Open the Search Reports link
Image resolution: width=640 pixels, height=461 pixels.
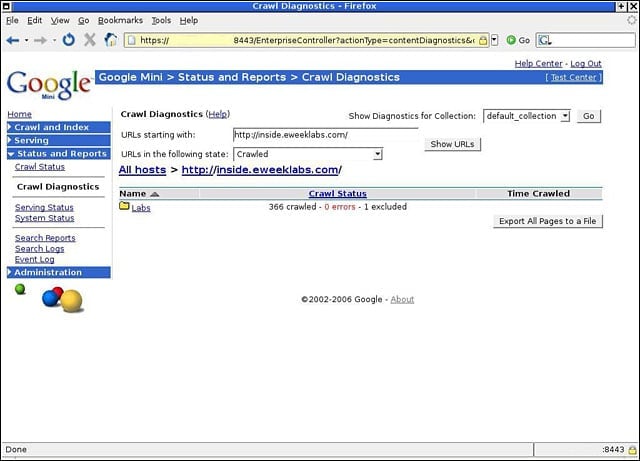click(45, 238)
